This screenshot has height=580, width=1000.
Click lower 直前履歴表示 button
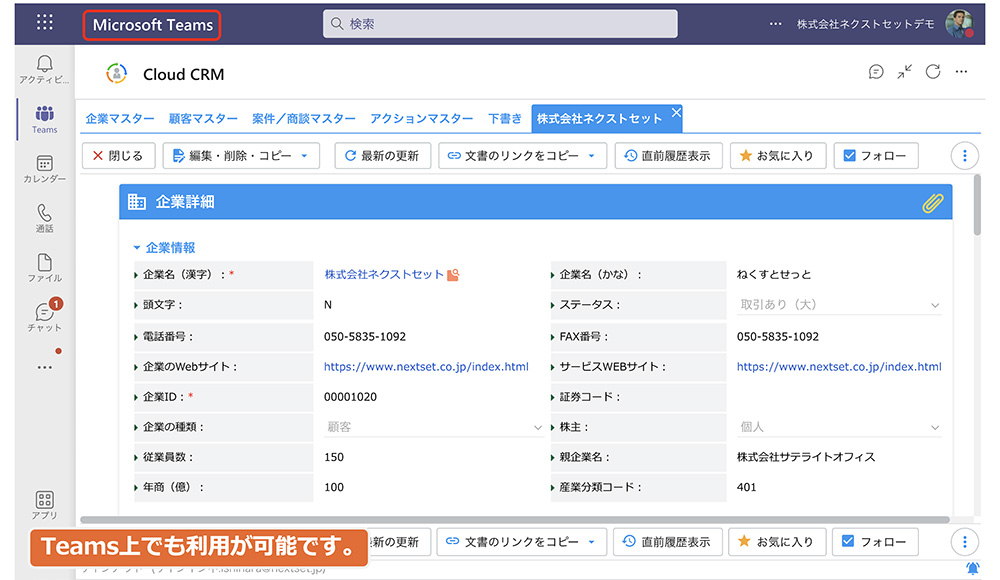point(668,542)
